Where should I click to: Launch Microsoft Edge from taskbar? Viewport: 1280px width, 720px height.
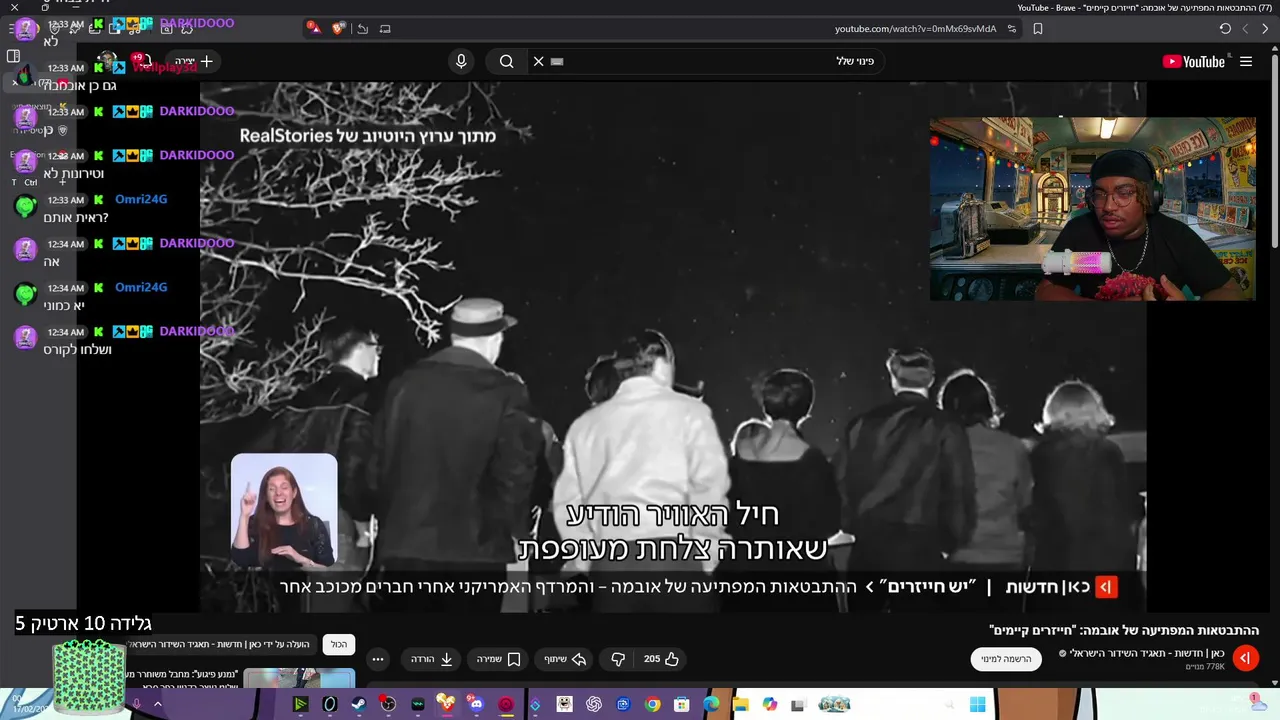[x=711, y=705]
